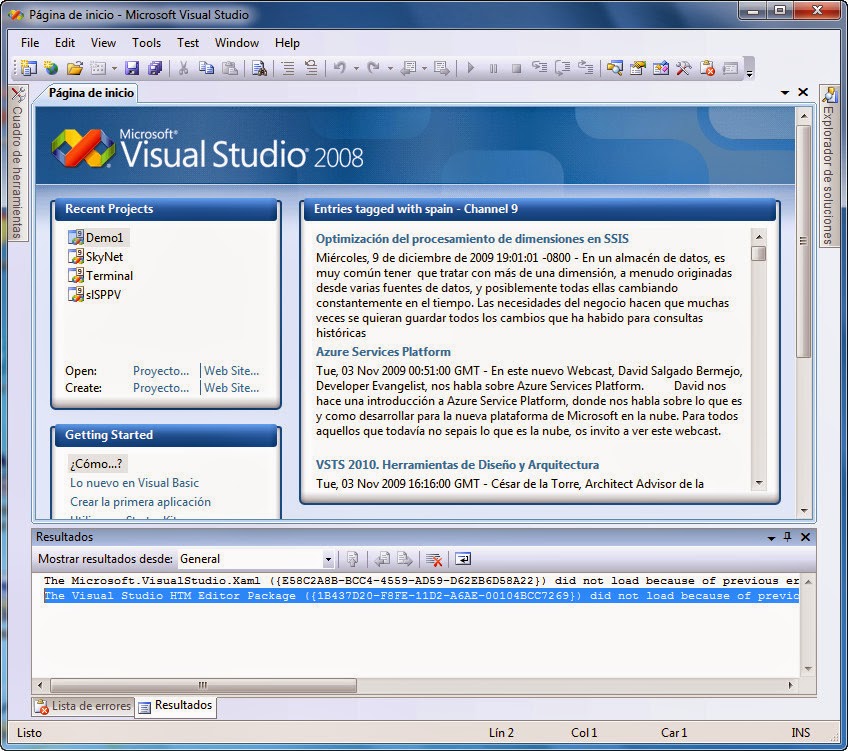Click the Resultados horizontal scrollbar thumb
848x751 pixels.
[203, 685]
